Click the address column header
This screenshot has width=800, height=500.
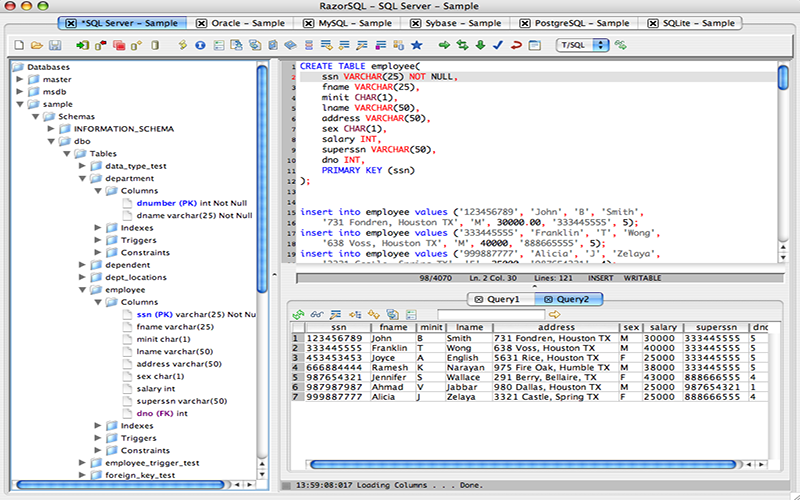556,328
